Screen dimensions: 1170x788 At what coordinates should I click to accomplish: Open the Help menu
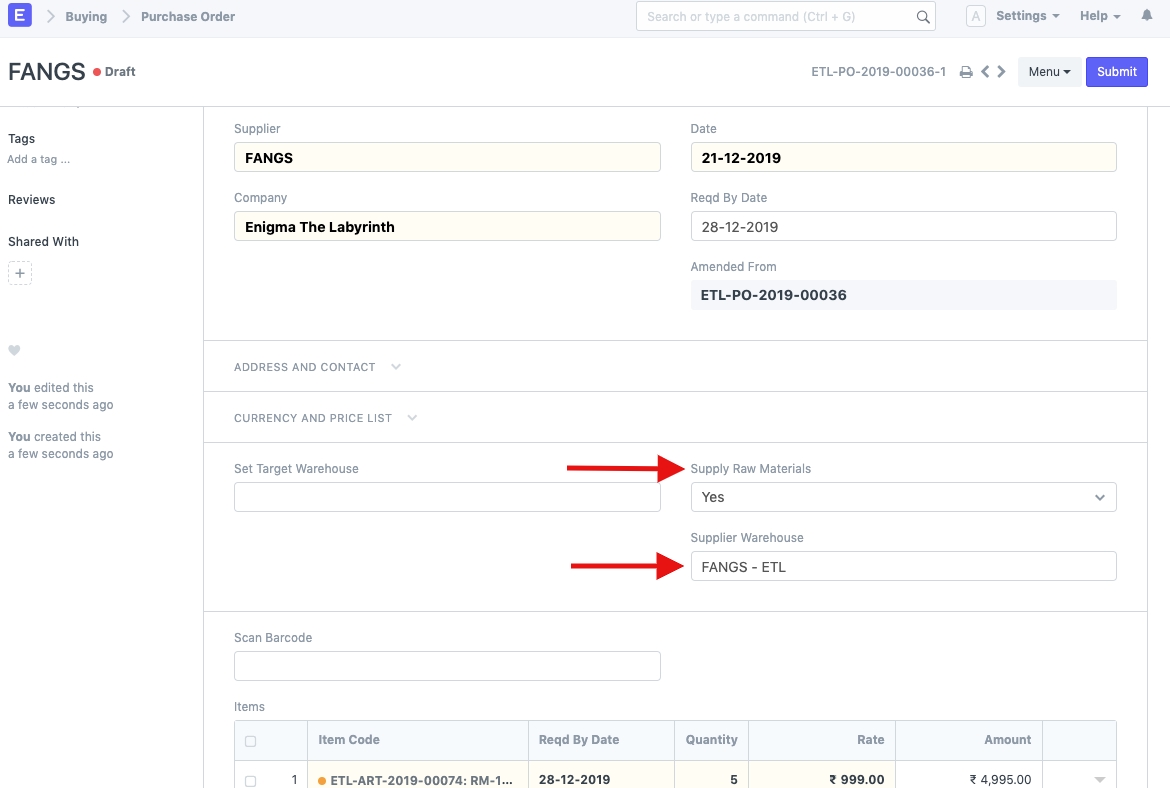click(x=1099, y=16)
